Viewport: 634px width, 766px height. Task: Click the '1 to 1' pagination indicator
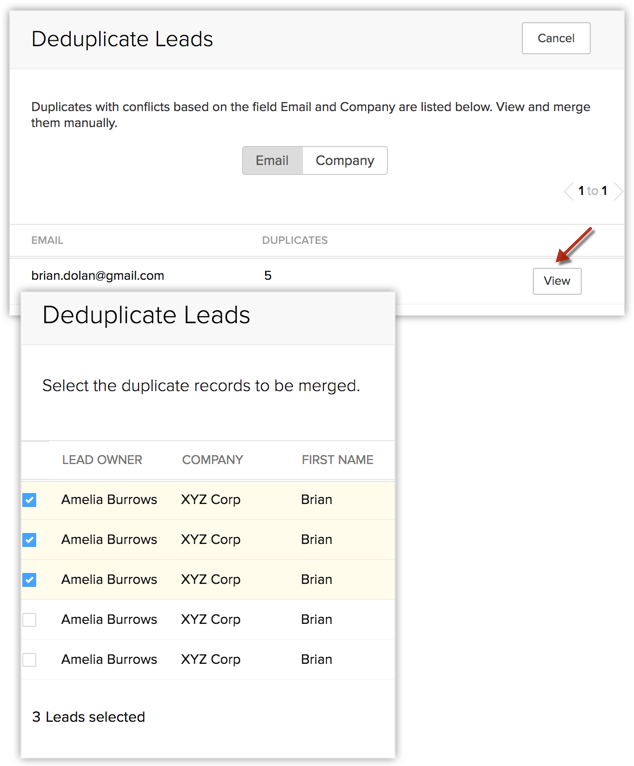593,191
